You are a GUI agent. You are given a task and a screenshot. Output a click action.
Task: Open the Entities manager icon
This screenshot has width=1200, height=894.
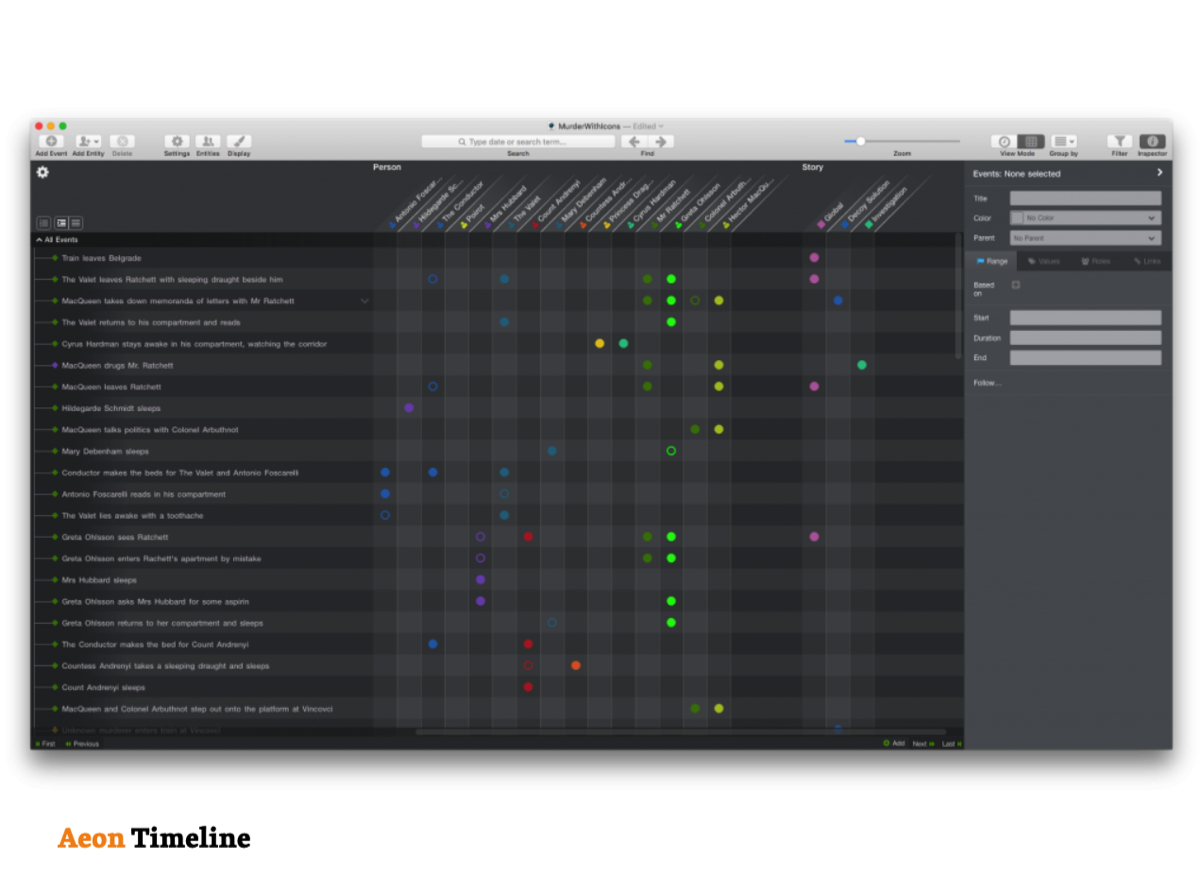point(208,142)
